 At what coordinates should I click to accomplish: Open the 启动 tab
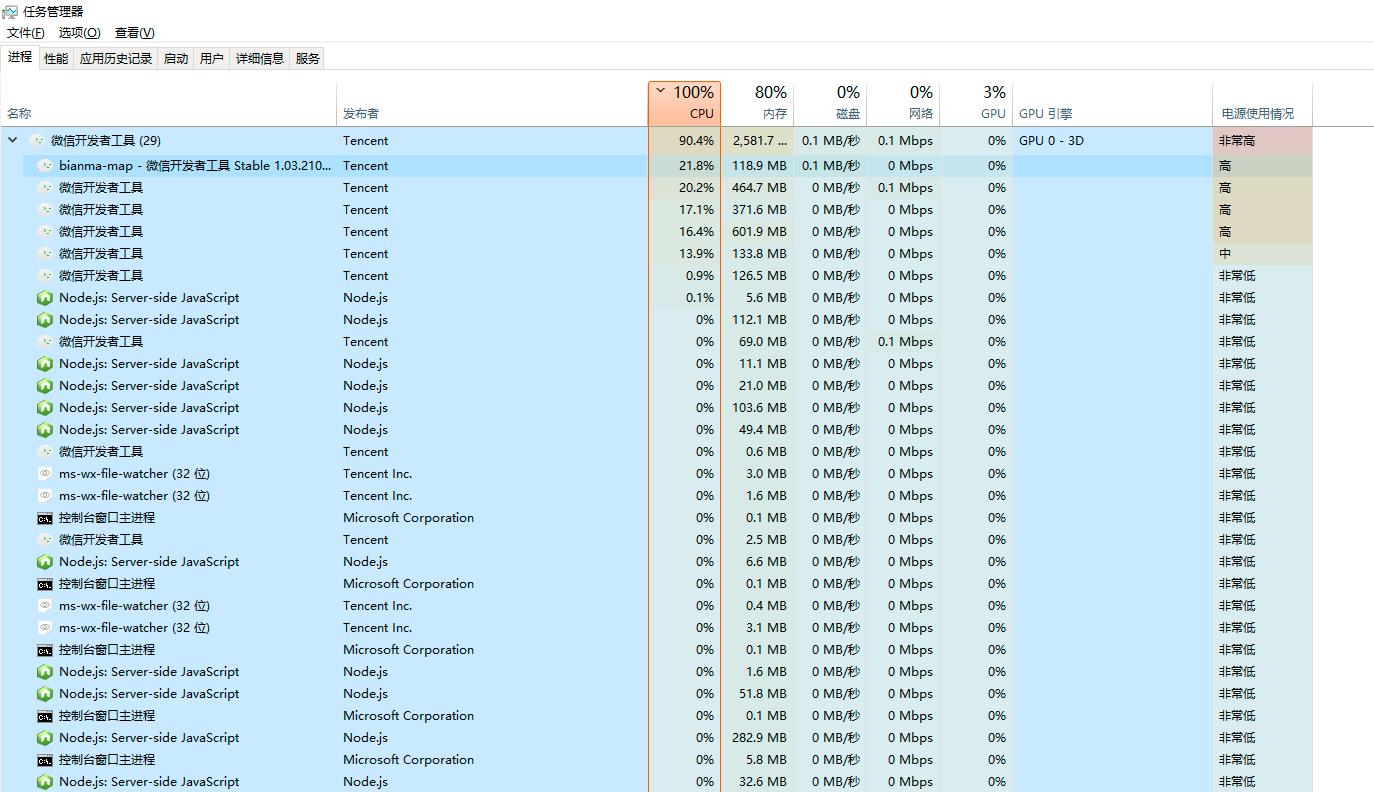[176, 59]
